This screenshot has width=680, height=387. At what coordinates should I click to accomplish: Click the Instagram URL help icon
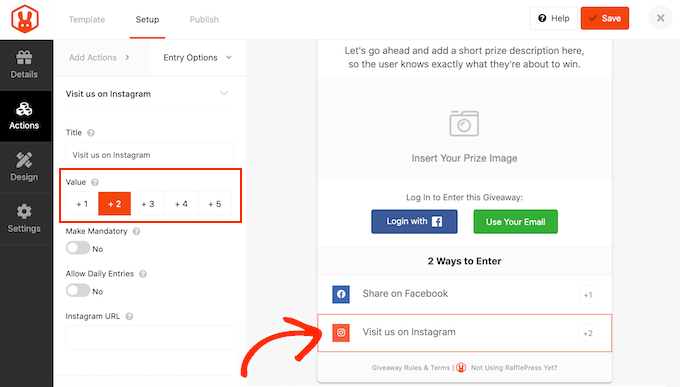(129, 316)
